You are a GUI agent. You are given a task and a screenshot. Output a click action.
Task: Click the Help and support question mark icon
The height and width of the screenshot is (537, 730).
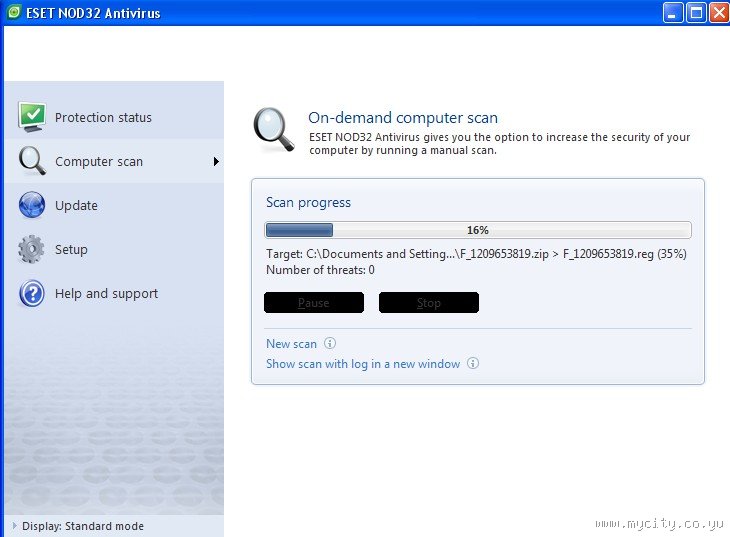click(x=32, y=293)
